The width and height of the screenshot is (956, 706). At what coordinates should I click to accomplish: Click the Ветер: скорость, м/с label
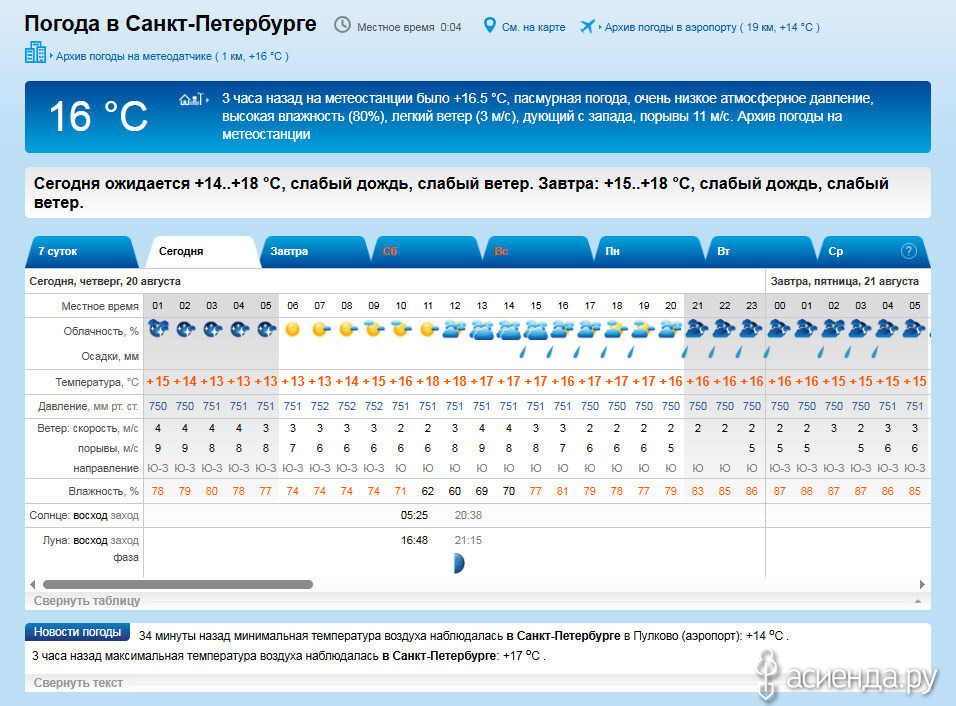click(88, 429)
